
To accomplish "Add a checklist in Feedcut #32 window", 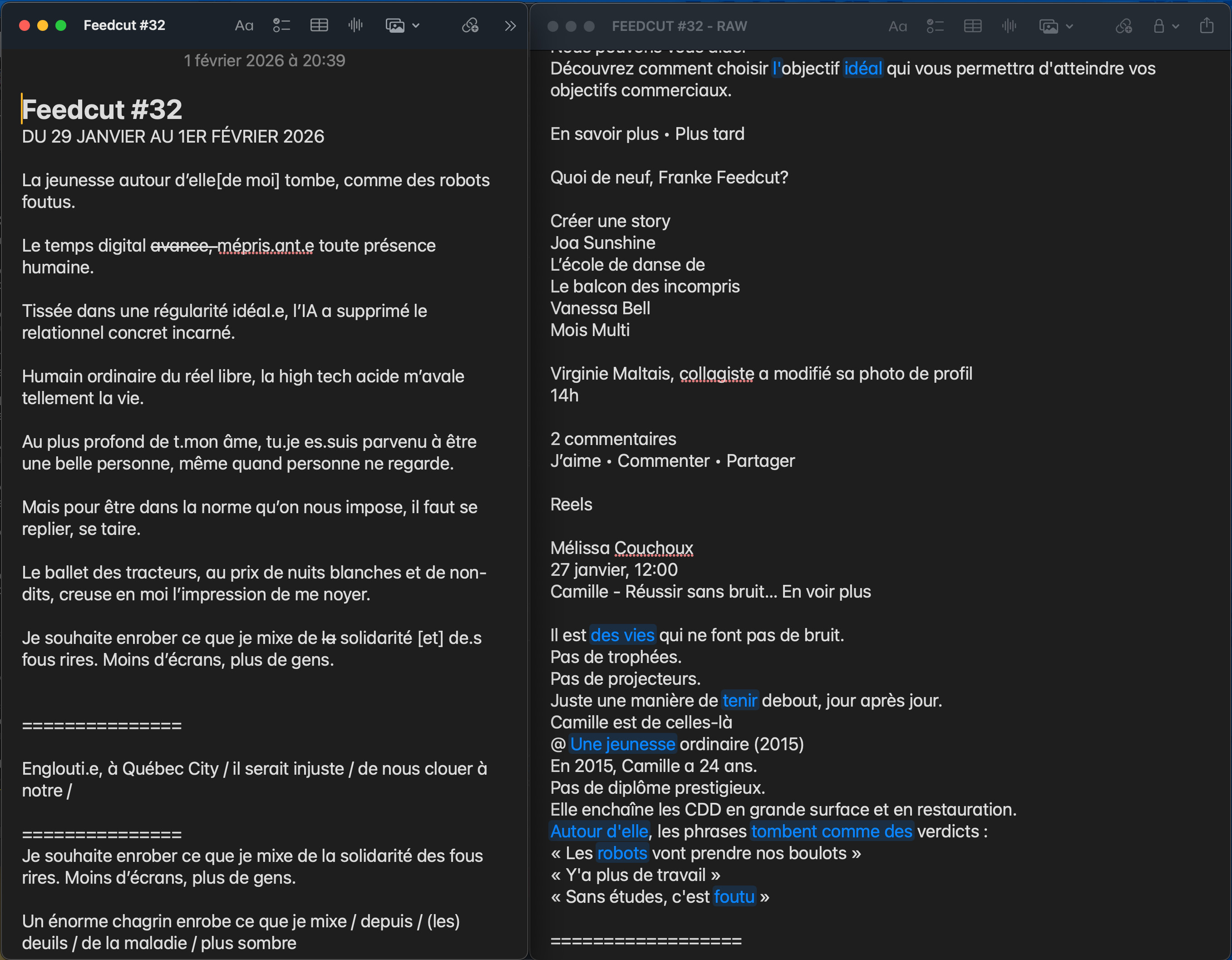I will click(x=281, y=25).
